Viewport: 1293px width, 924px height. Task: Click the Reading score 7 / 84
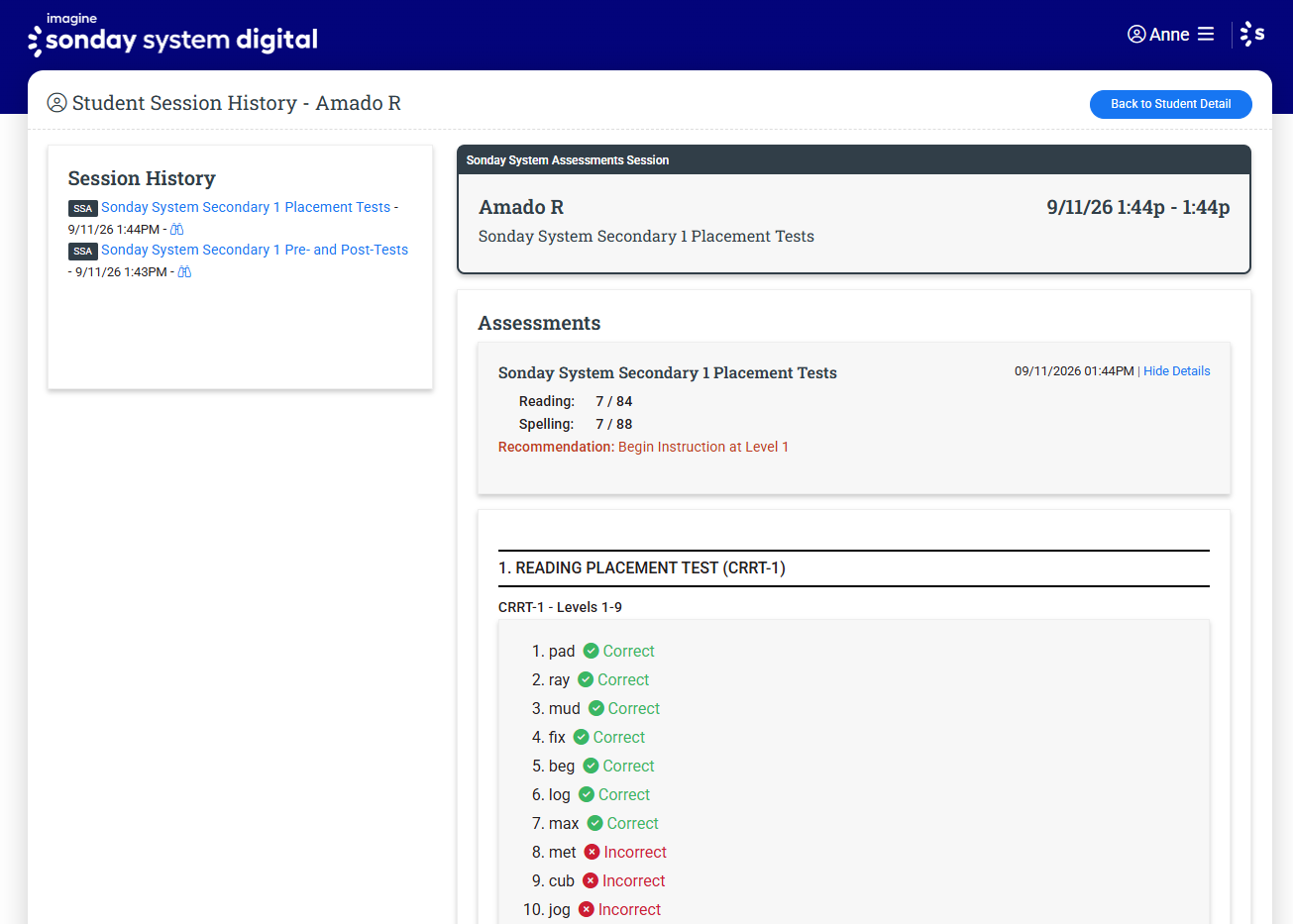(614, 401)
